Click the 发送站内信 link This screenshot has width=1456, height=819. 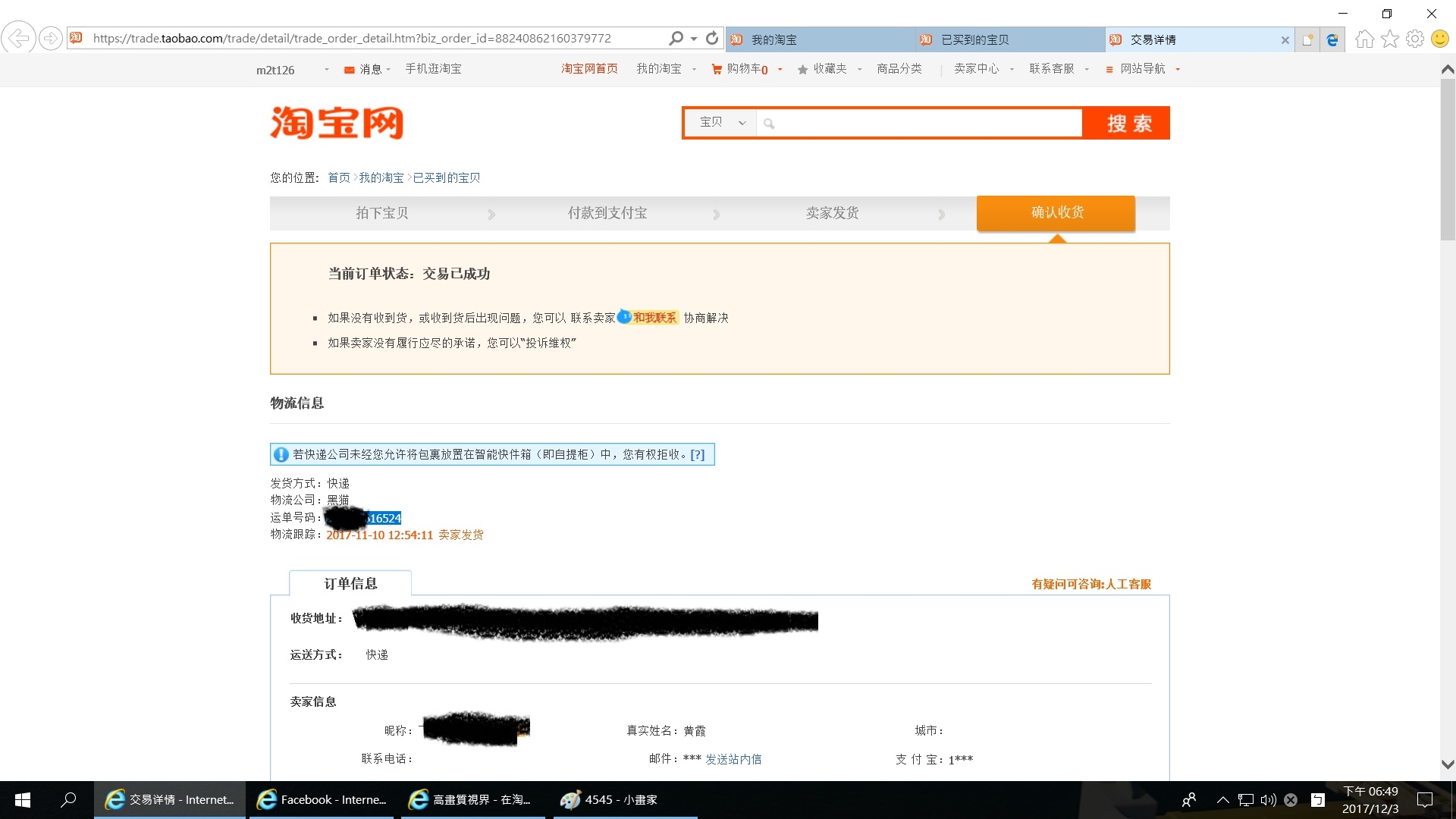coord(733,759)
